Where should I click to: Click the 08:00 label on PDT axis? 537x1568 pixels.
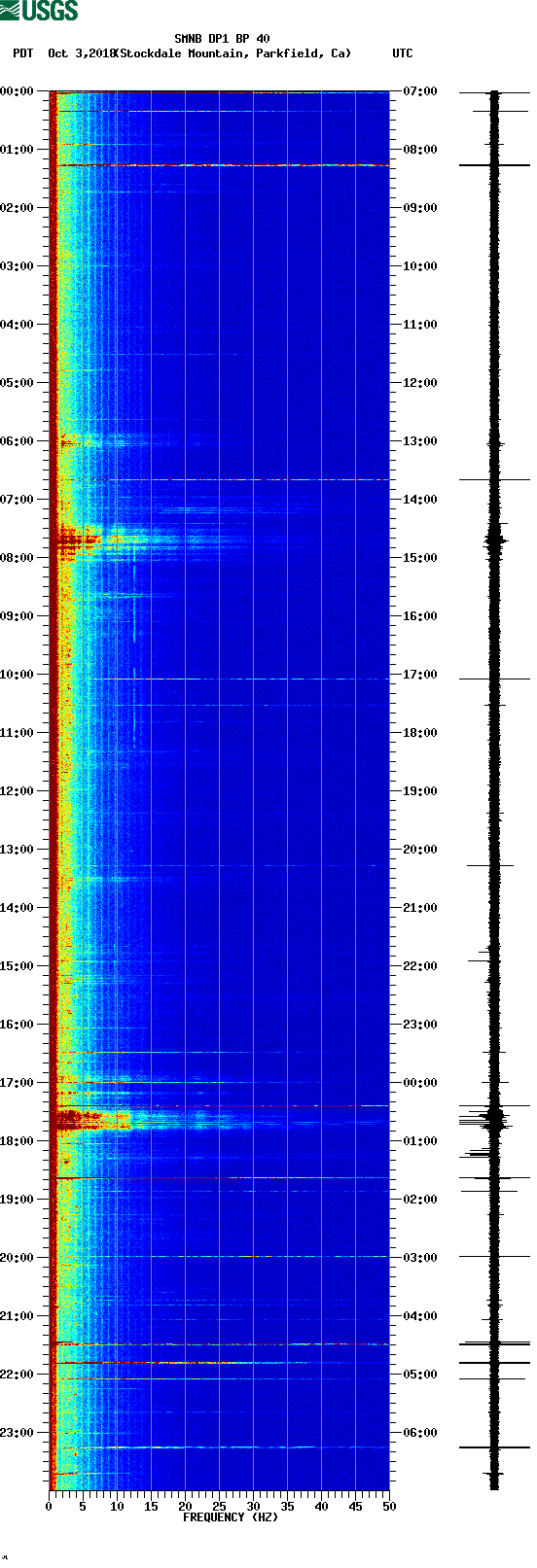[x=18, y=558]
